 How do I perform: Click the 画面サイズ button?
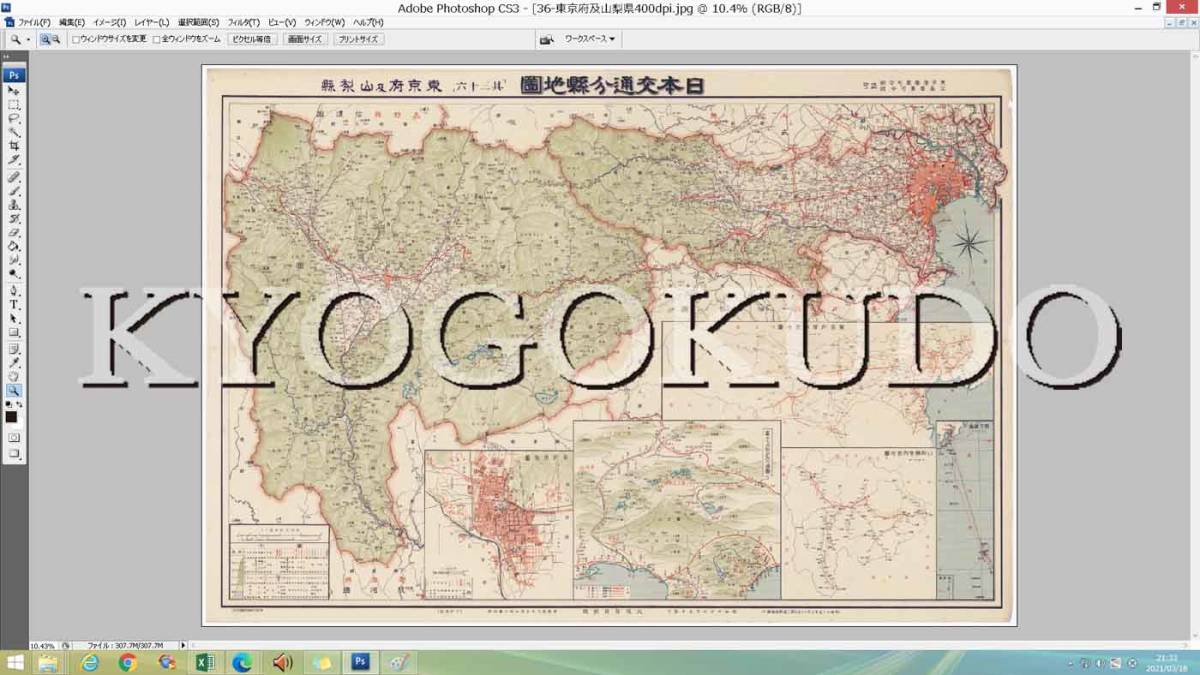[305, 40]
